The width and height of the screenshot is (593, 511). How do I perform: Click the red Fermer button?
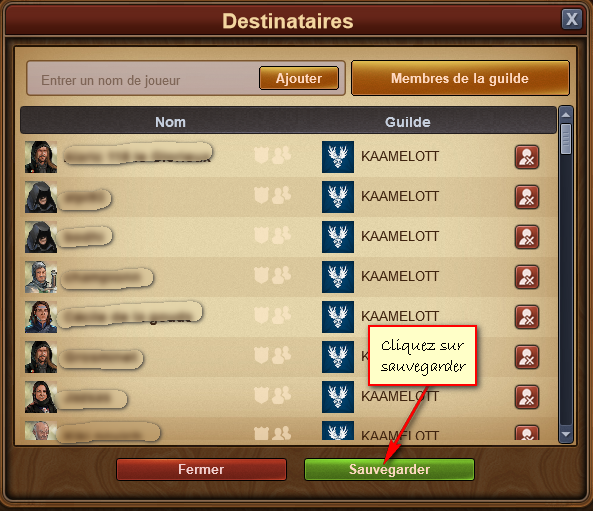coord(201,469)
